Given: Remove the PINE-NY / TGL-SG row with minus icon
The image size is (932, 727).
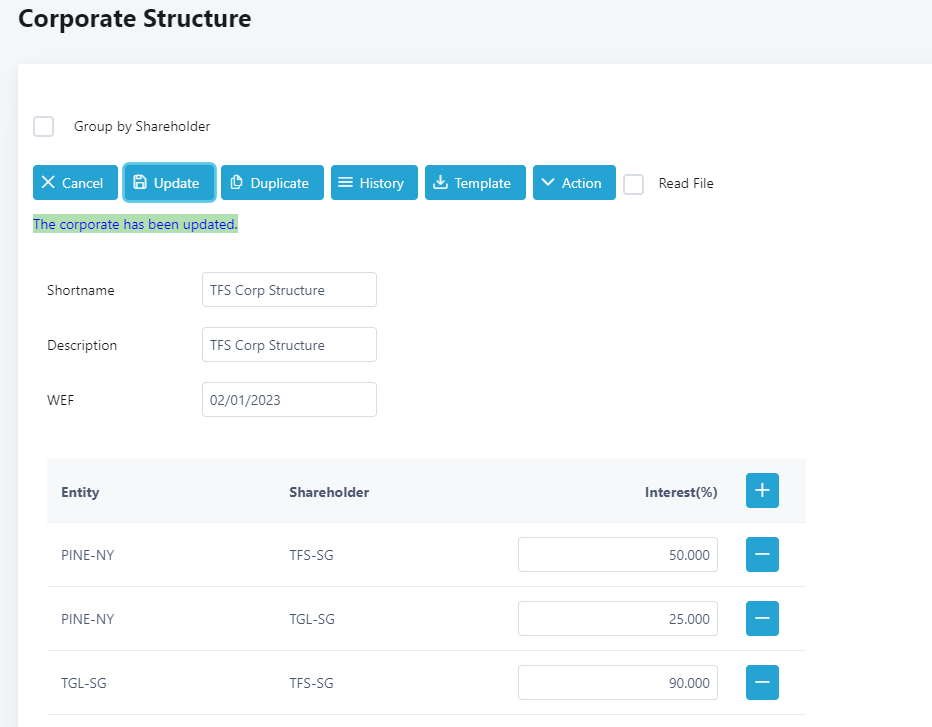Looking at the screenshot, I should (x=762, y=619).
